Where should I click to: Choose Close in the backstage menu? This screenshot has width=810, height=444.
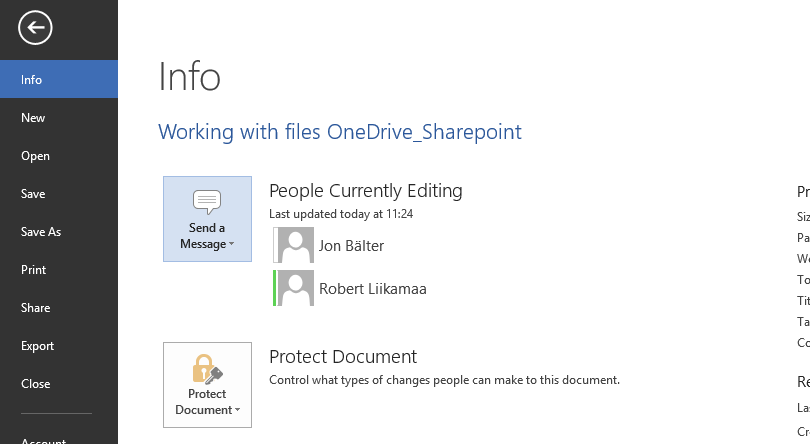(x=59, y=384)
